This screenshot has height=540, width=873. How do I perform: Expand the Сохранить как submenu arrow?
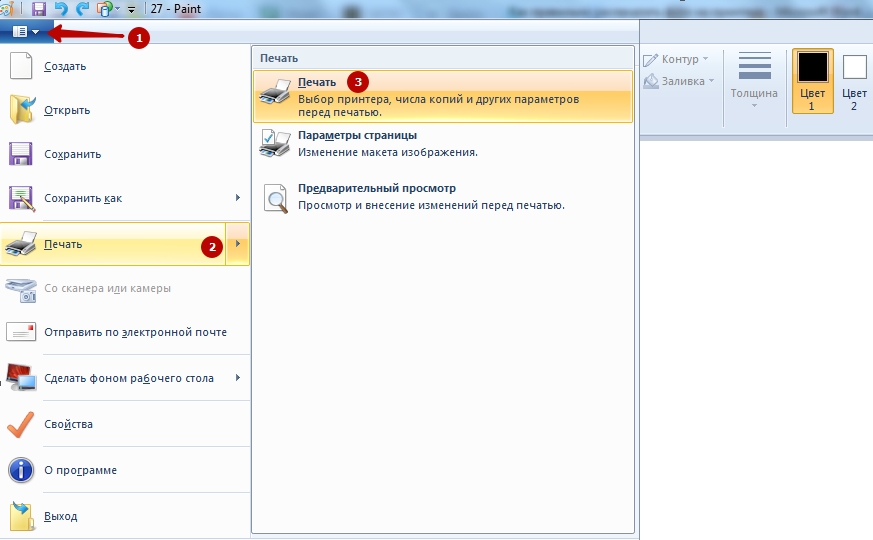[238, 198]
